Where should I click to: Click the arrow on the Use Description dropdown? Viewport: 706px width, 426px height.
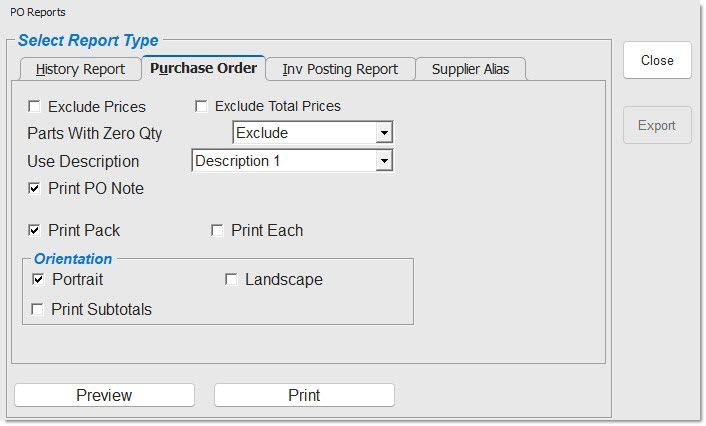(x=384, y=161)
